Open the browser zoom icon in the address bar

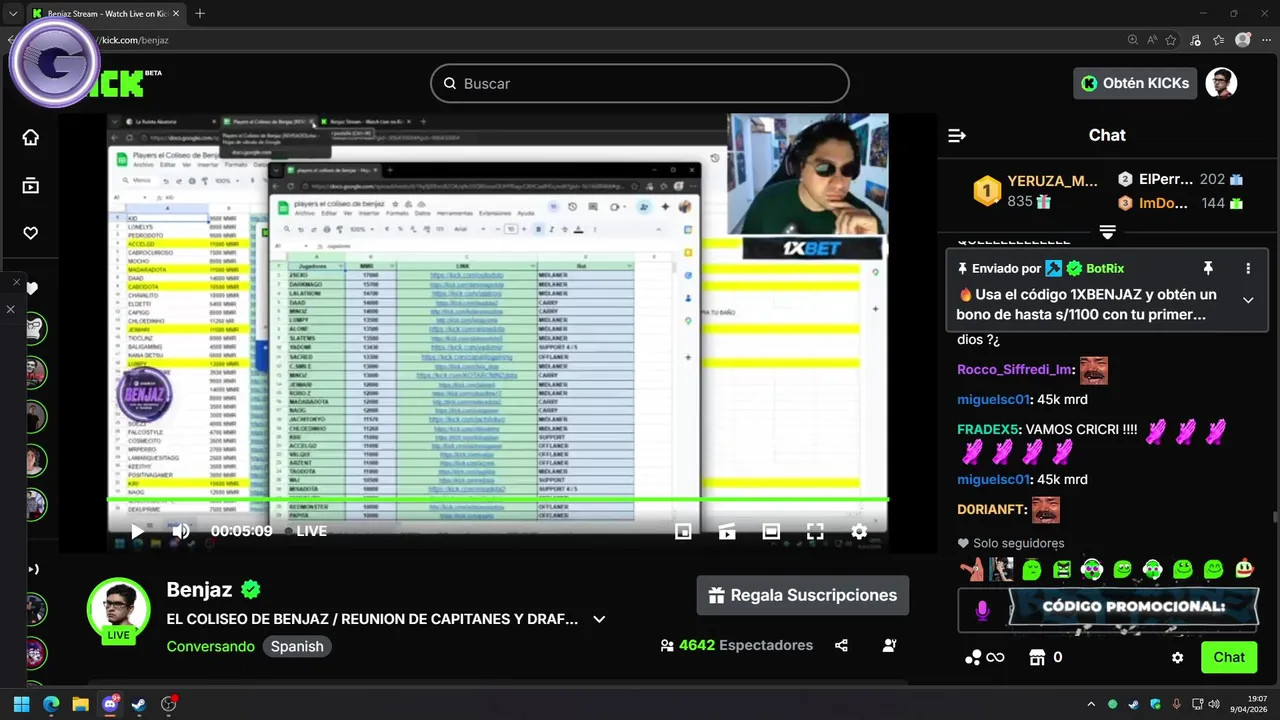tap(1133, 40)
